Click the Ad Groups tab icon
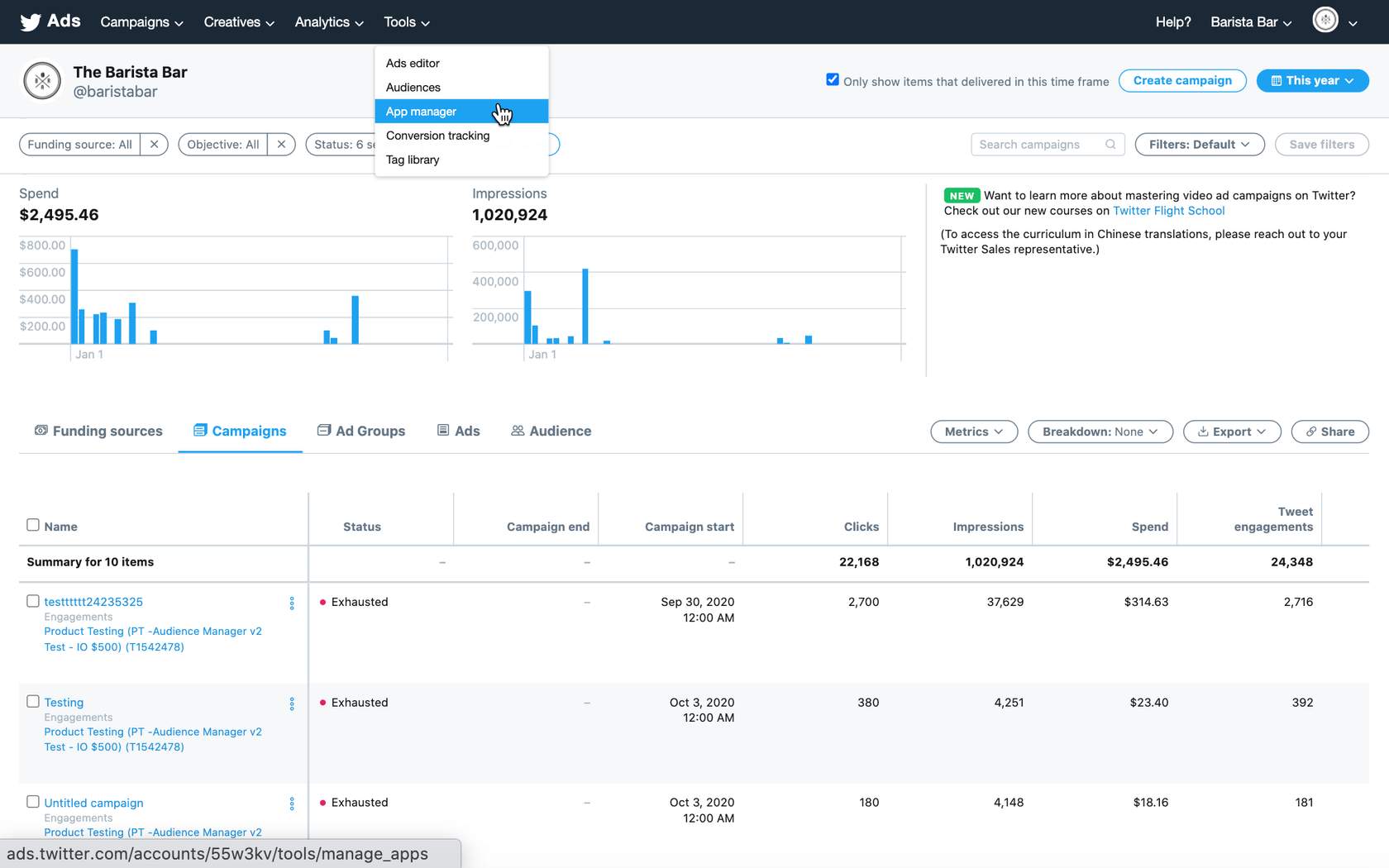Image resolution: width=1389 pixels, height=868 pixels. tap(324, 431)
